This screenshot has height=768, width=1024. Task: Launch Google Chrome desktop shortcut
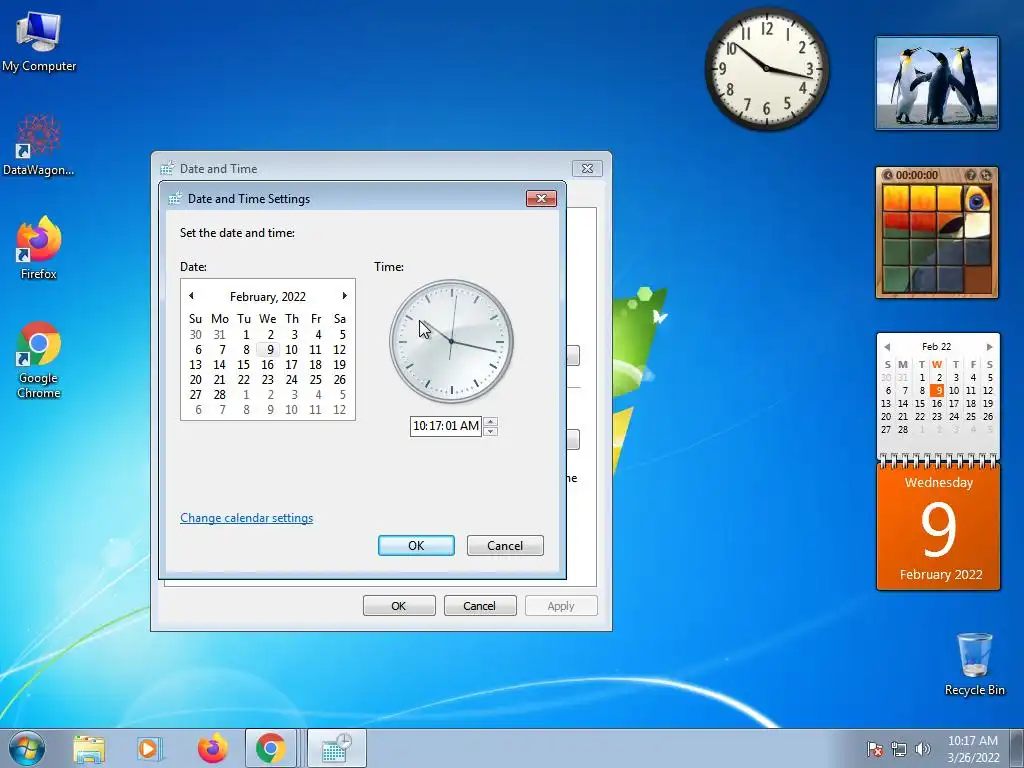pyautogui.click(x=39, y=359)
